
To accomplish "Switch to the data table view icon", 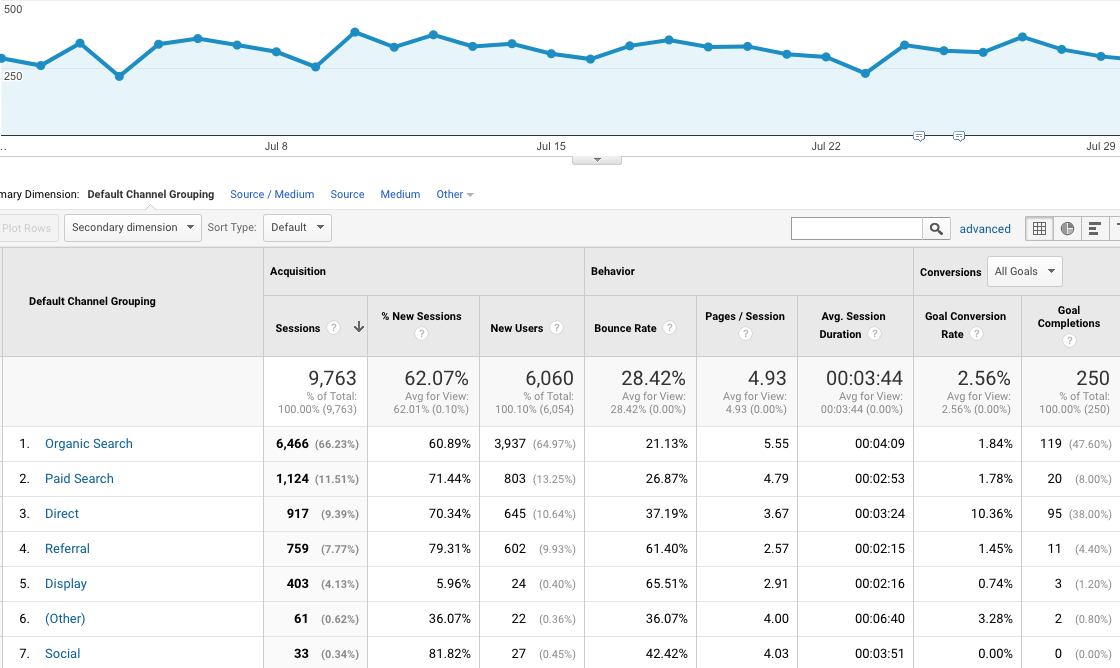I will click(x=1040, y=229).
